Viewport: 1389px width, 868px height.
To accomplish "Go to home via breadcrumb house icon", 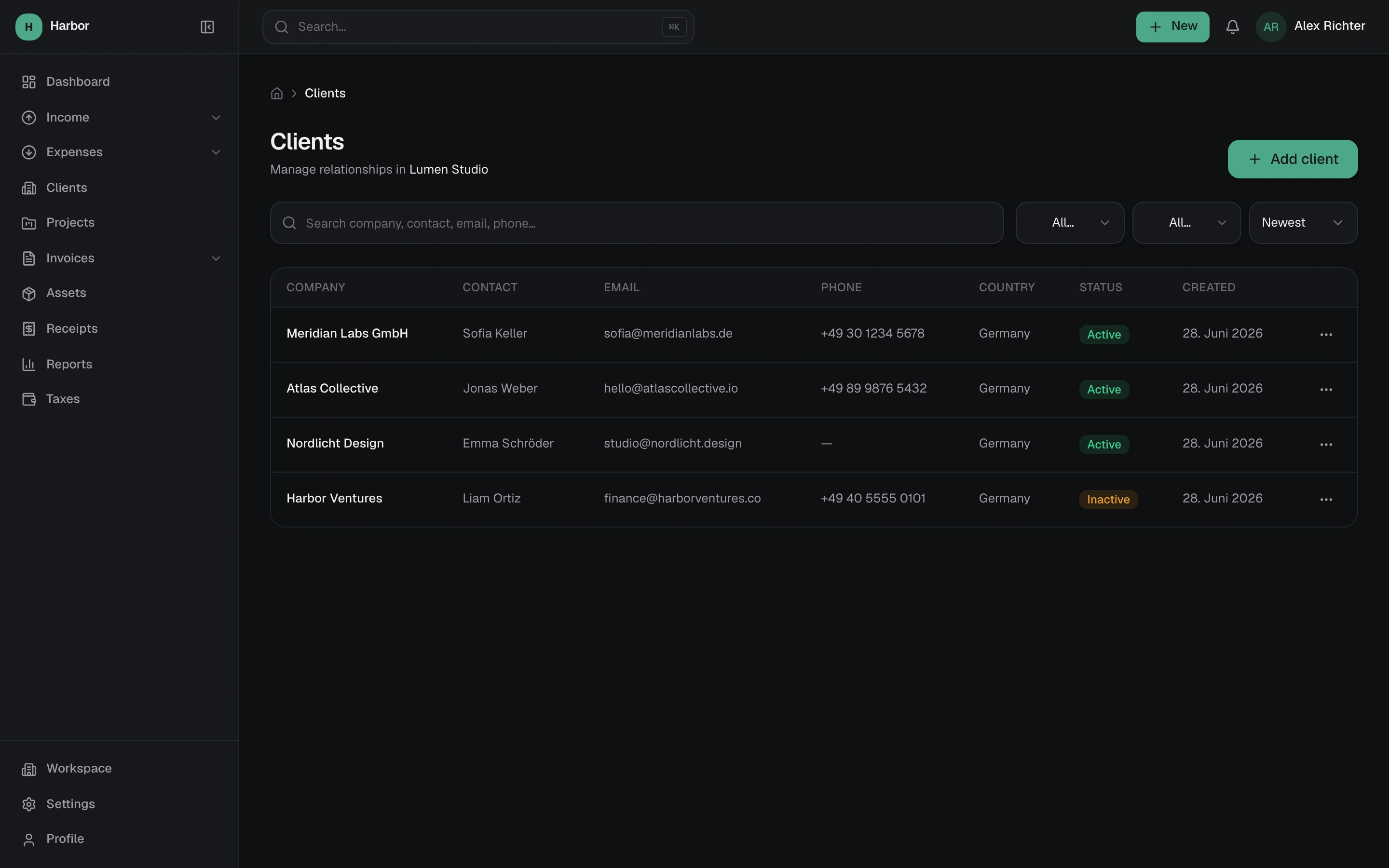I will 277,93.
